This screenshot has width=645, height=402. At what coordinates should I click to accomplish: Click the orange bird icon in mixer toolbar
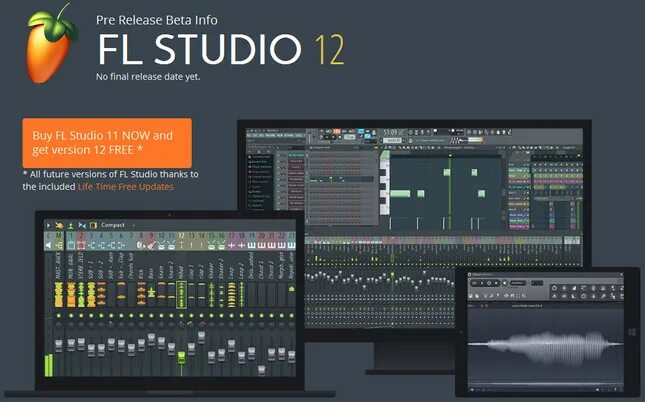(59, 225)
